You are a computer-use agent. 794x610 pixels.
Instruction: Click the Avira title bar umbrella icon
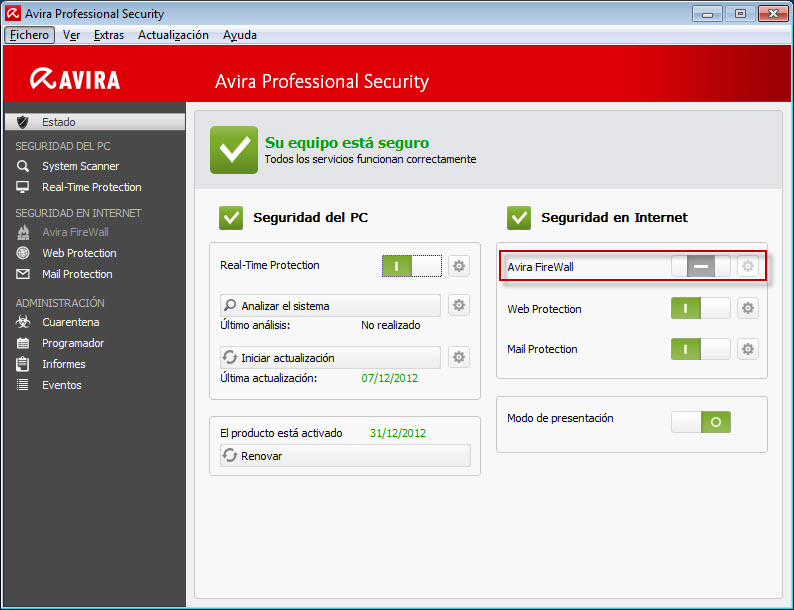click(13, 13)
